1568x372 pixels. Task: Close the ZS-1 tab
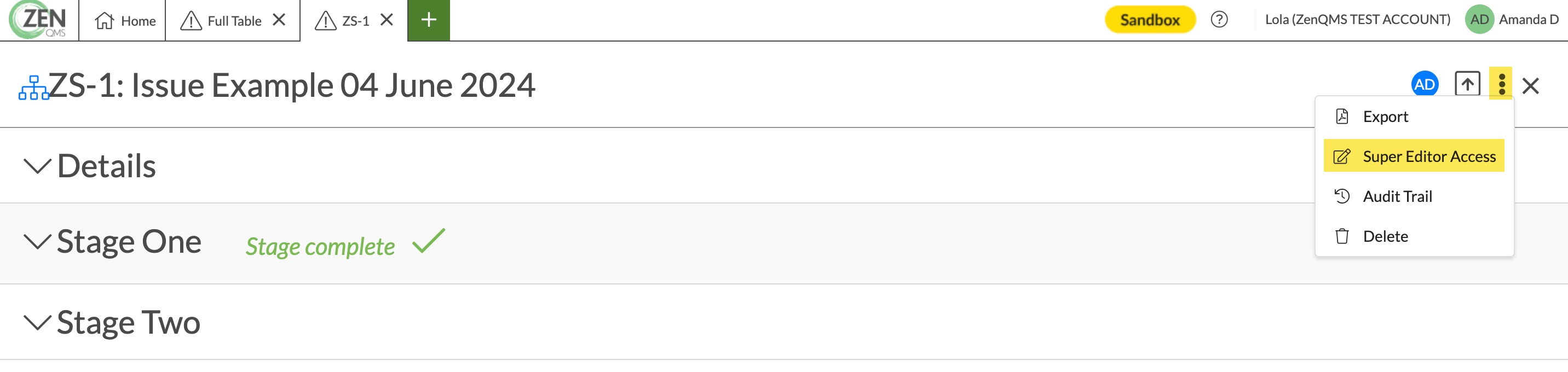[387, 20]
